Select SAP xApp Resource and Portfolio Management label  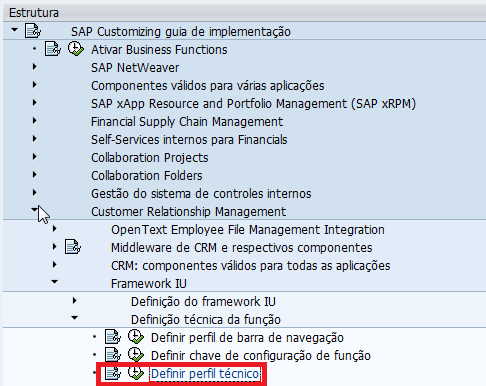tap(253, 104)
